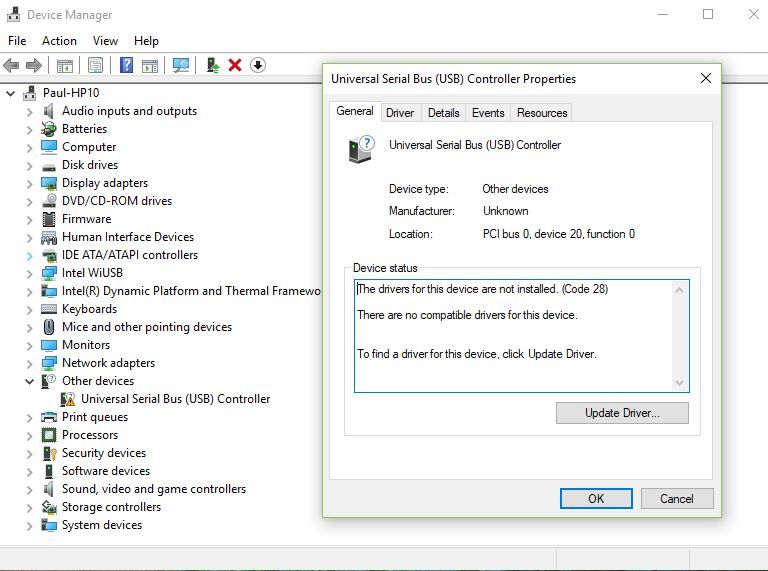Click the Display adapters category icon
The image size is (768, 571).
tap(48, 183)
